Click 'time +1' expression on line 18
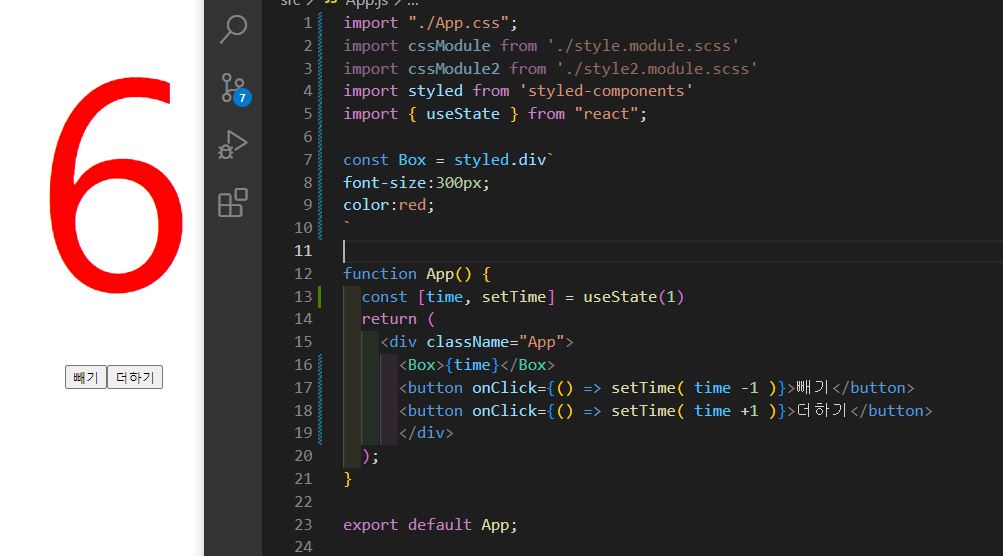The height and width of the screenshot is (556, 1003). point(726,411)
